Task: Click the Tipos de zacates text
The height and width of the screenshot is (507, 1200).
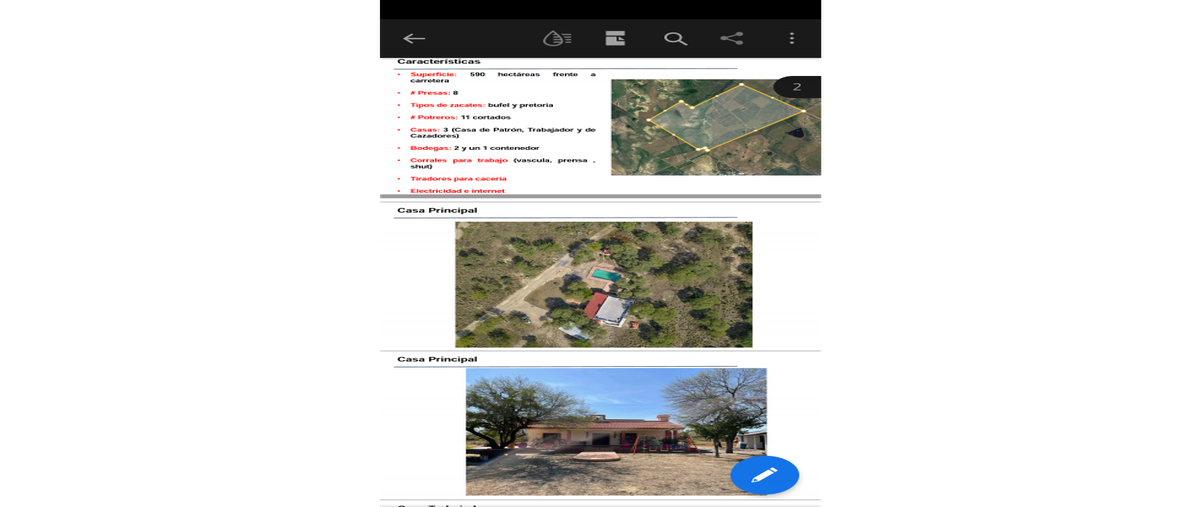Action: [447, 105]
